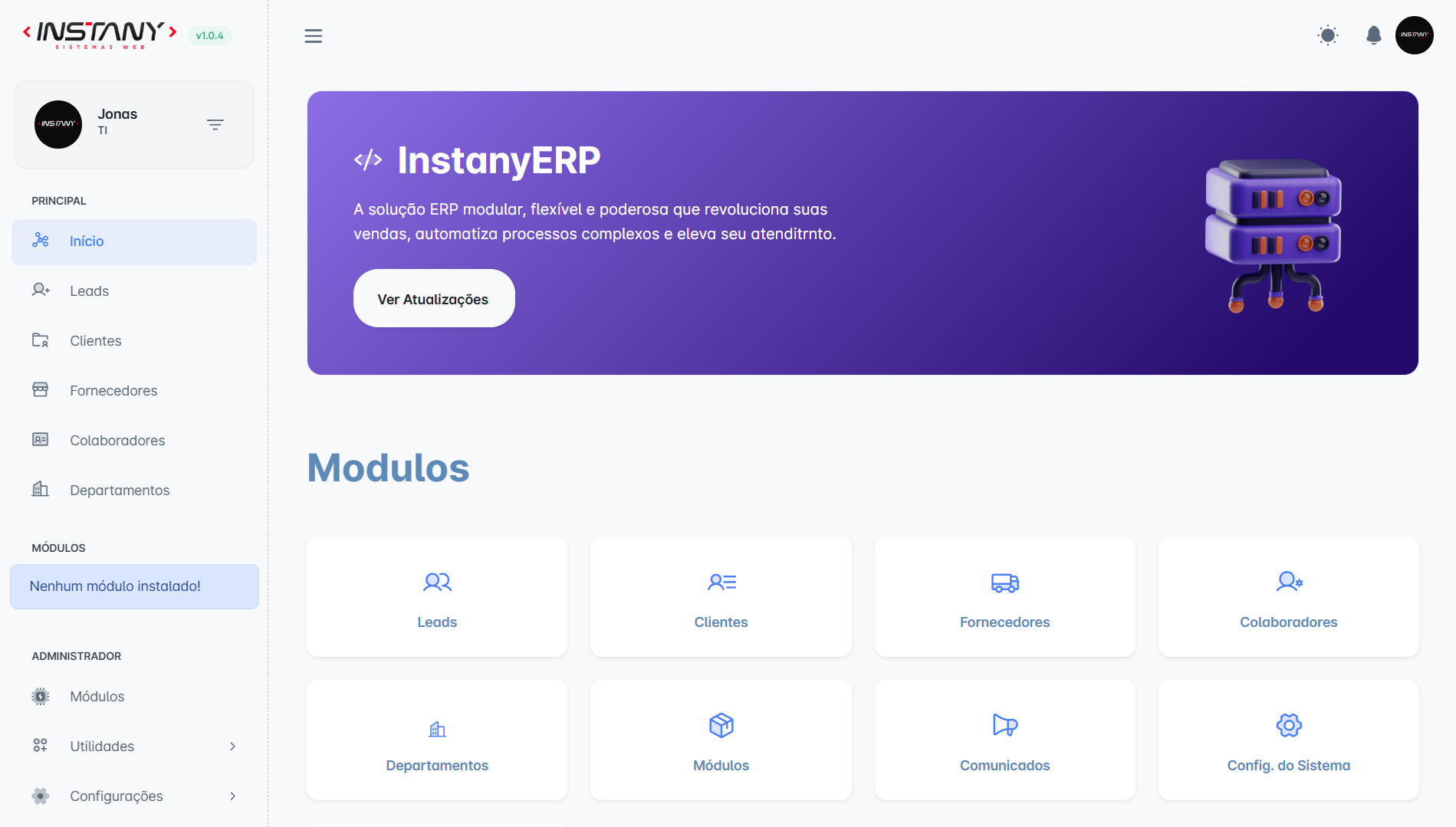This screenshot has height=827, width=1456.
Task: Open Leads from the sidebar
Action: [89, 291]
